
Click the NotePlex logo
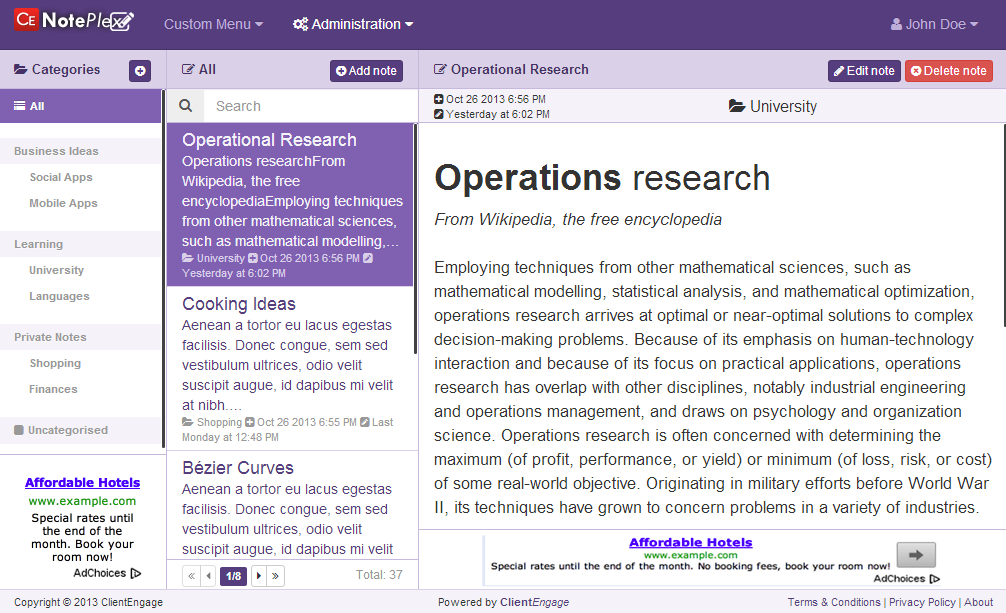click(x=74, y=21)
